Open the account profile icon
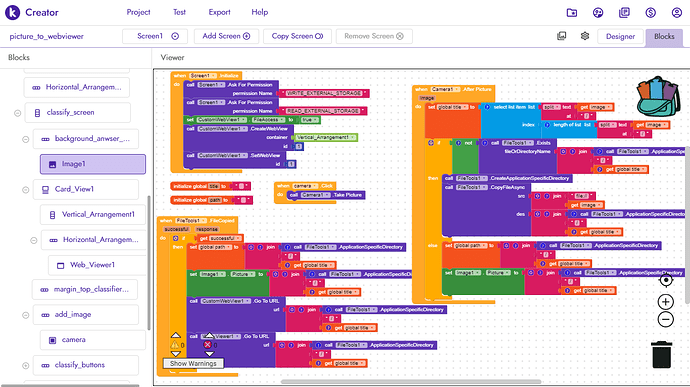Image resolution: width=690 pixels, height=387 pixels. coord(677,12)
